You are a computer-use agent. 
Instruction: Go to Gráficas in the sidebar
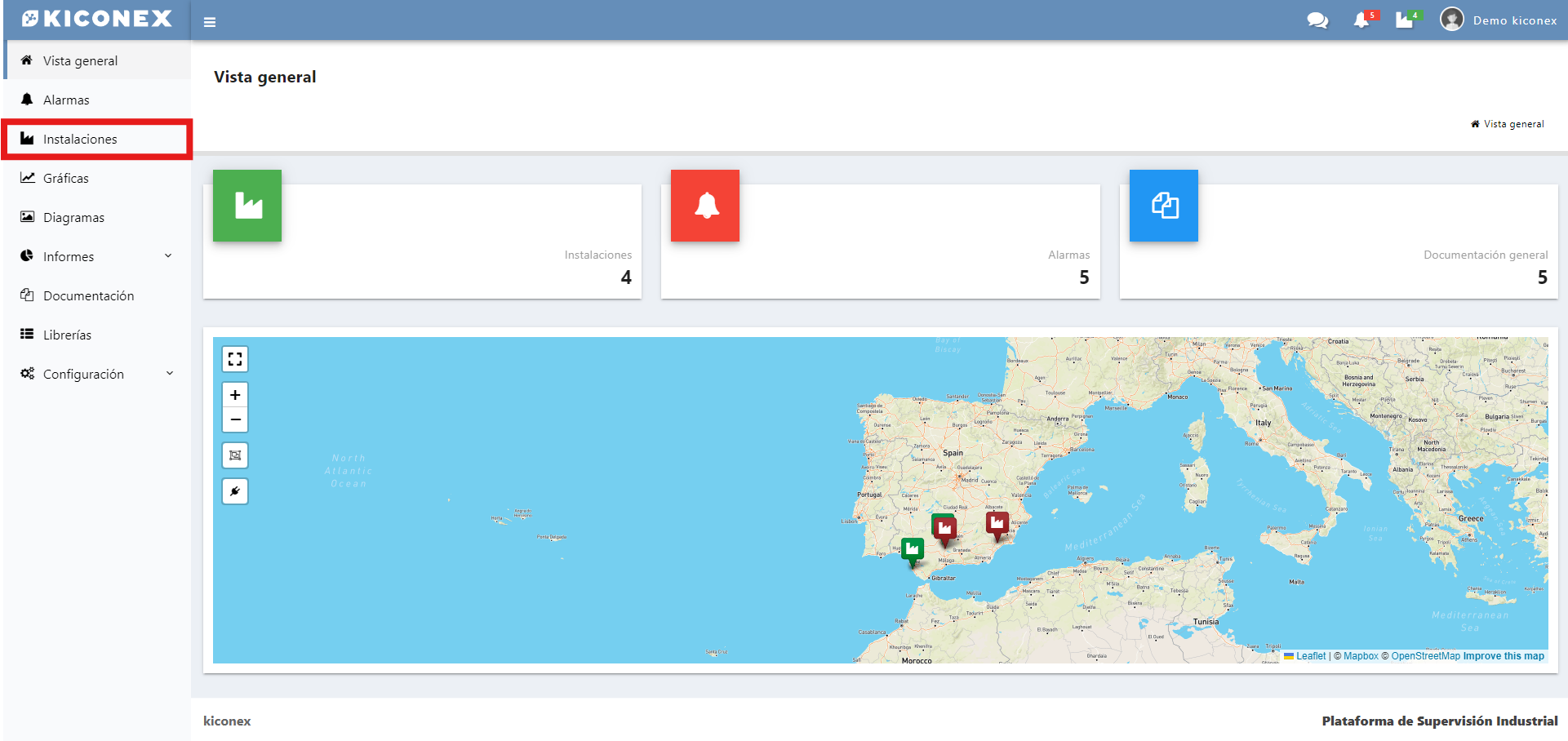(x=65, y=178)
